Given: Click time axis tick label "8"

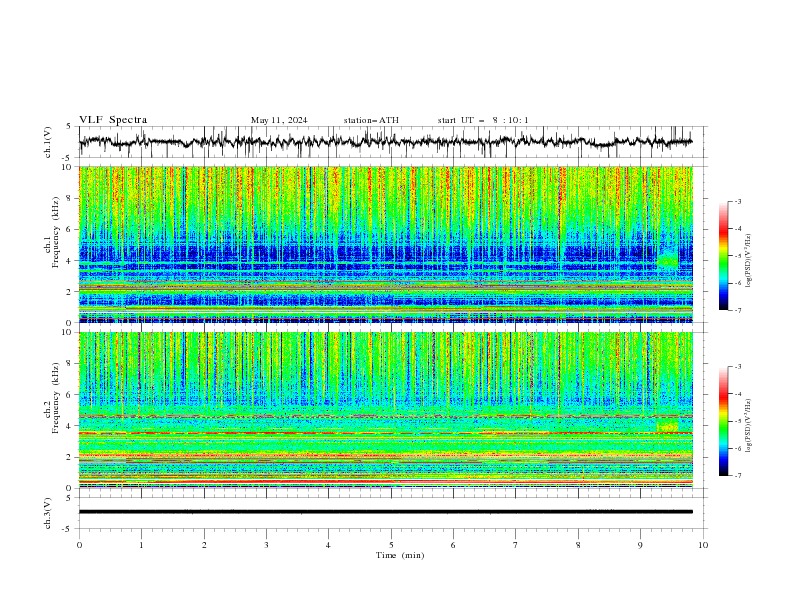Looking at the screenshot, I should point(578,545).
